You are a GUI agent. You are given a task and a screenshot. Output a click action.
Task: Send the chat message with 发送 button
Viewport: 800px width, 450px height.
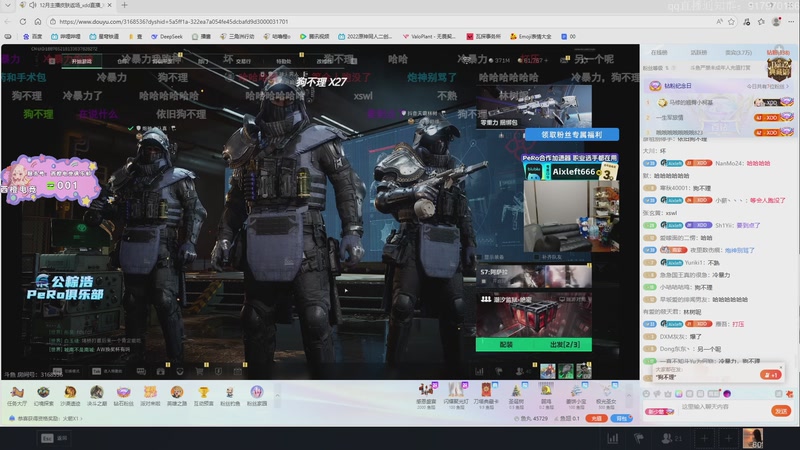tap(781, 411)
